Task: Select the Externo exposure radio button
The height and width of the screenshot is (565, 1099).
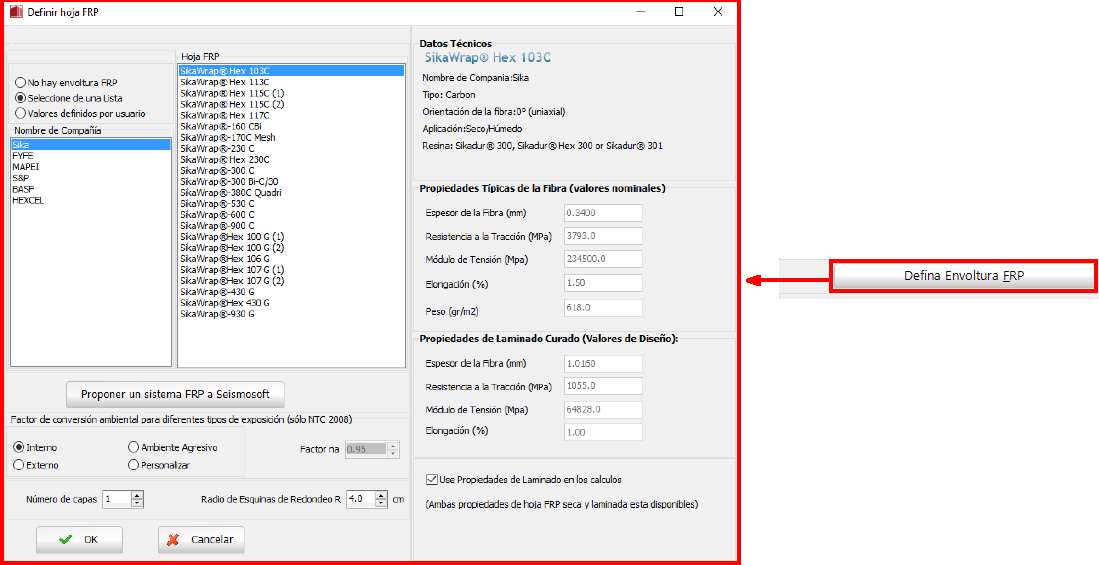Action: click(19, 465)
